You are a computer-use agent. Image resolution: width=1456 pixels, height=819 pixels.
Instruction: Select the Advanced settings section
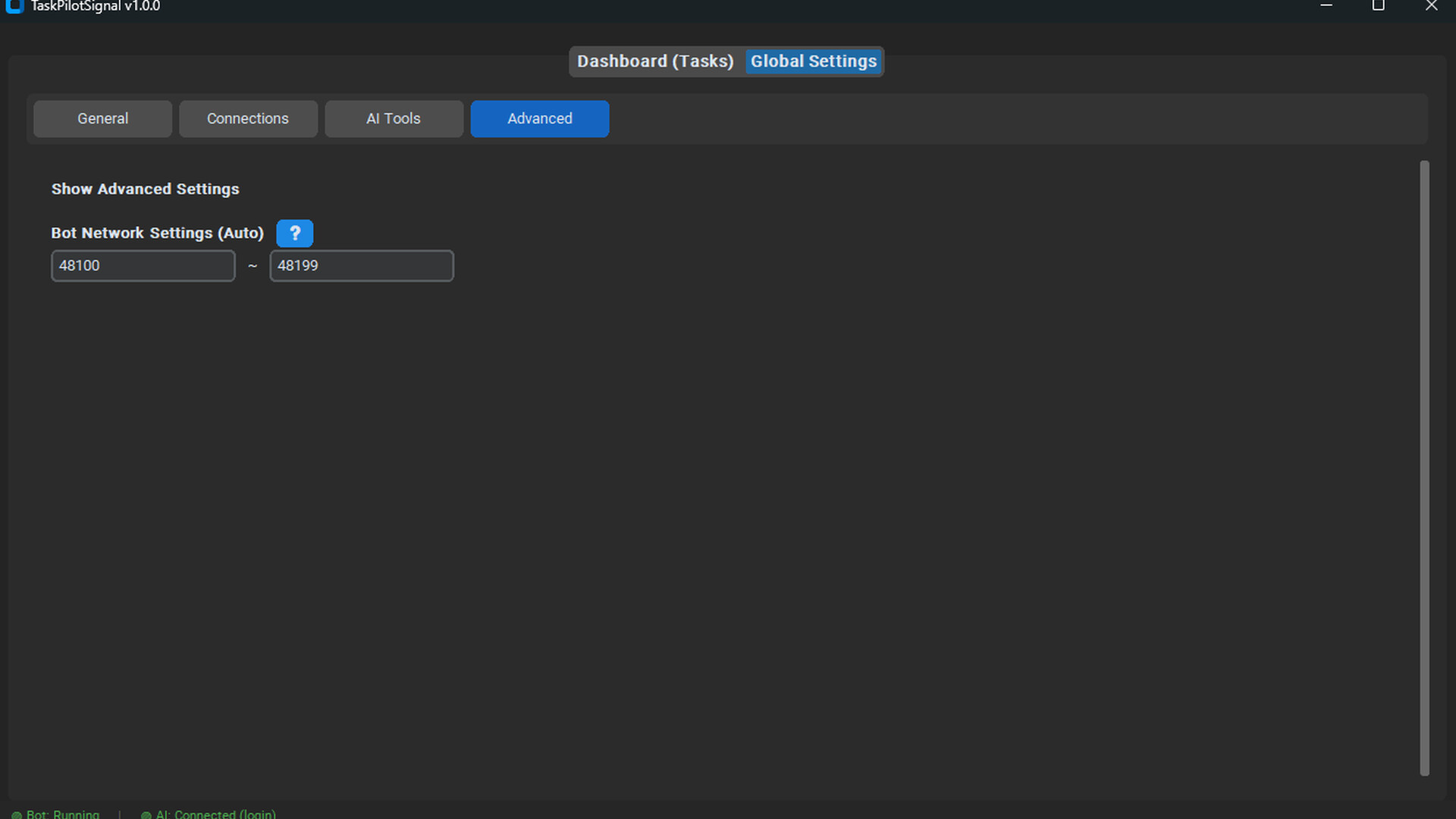pos(539,119)
